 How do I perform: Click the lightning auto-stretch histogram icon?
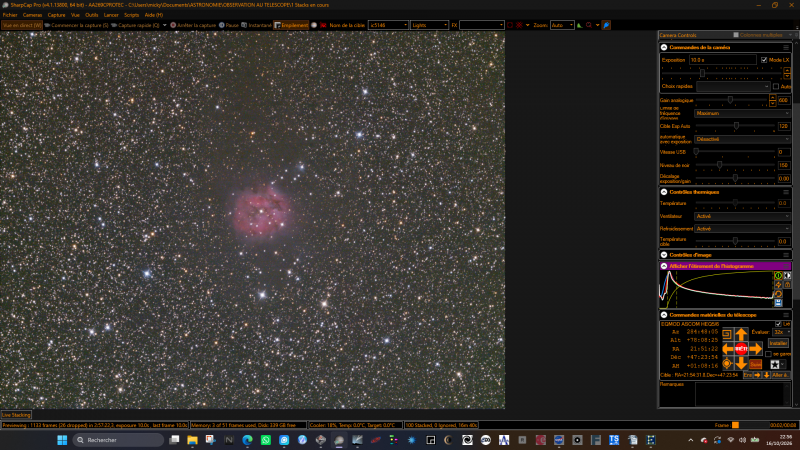[778, 285]
